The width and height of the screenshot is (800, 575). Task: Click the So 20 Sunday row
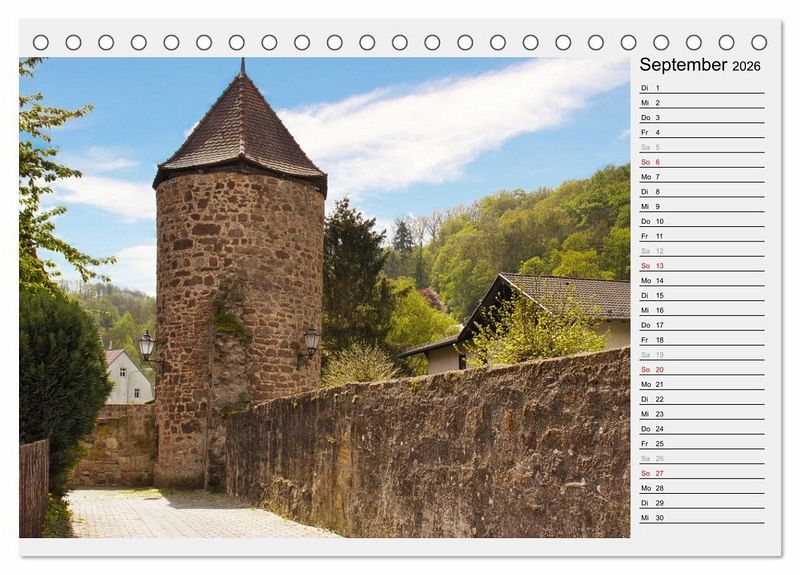coord(700,369)
